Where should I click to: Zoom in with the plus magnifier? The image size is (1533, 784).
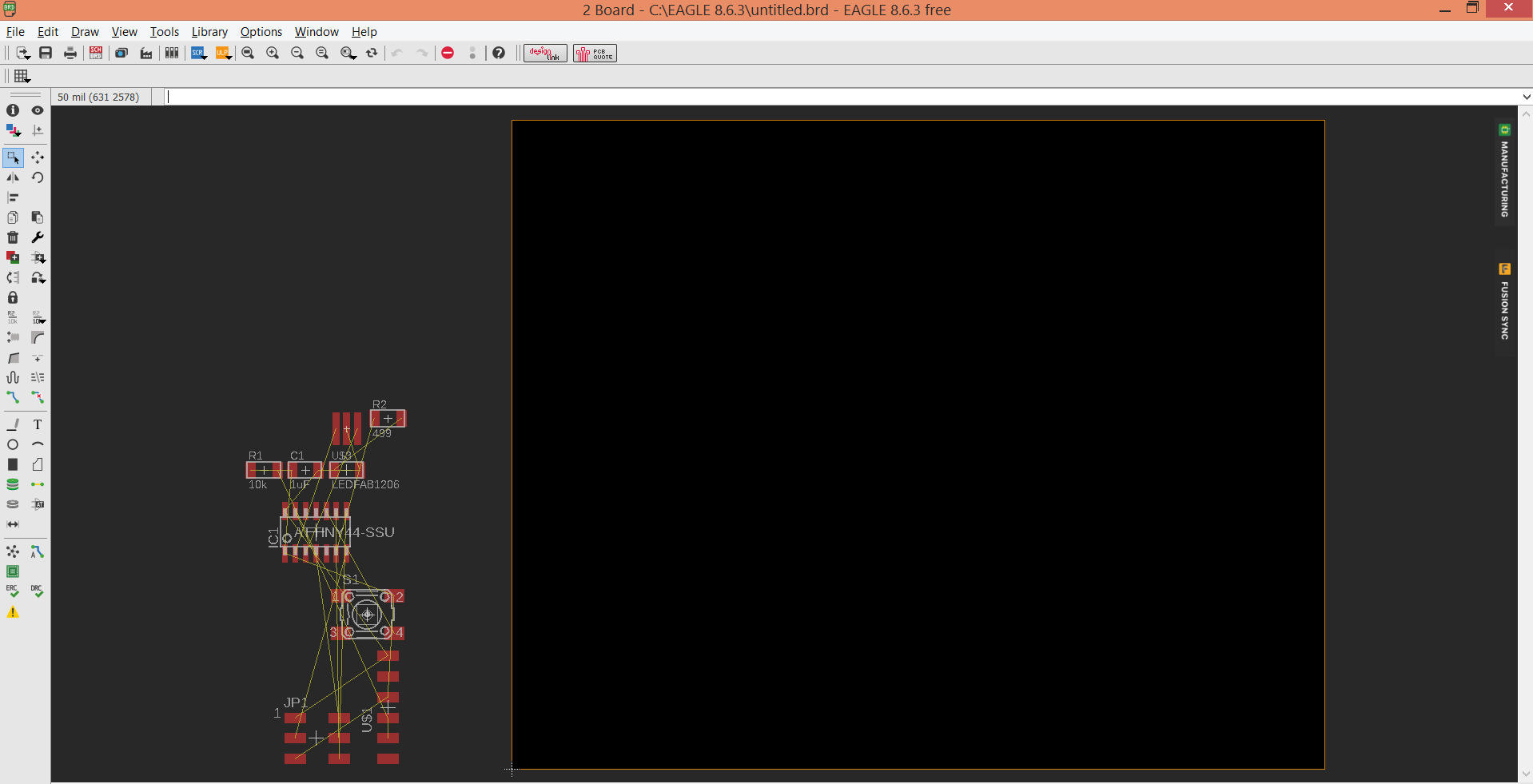(x=273, y=53)
